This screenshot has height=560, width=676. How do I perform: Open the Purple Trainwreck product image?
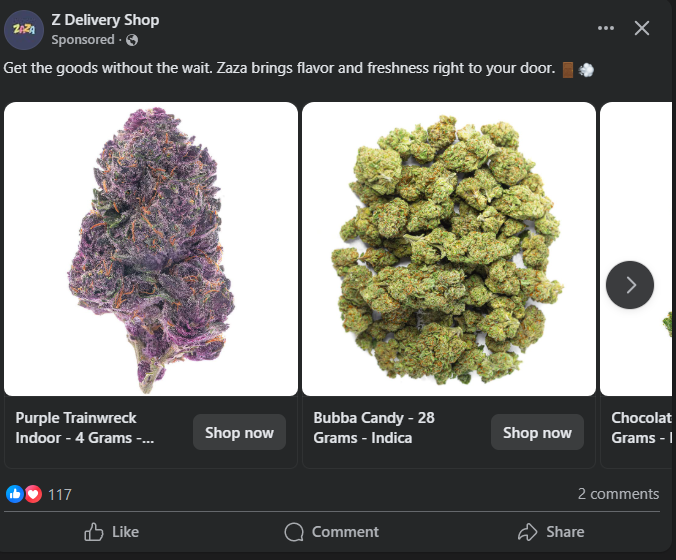tap(151, 249)
